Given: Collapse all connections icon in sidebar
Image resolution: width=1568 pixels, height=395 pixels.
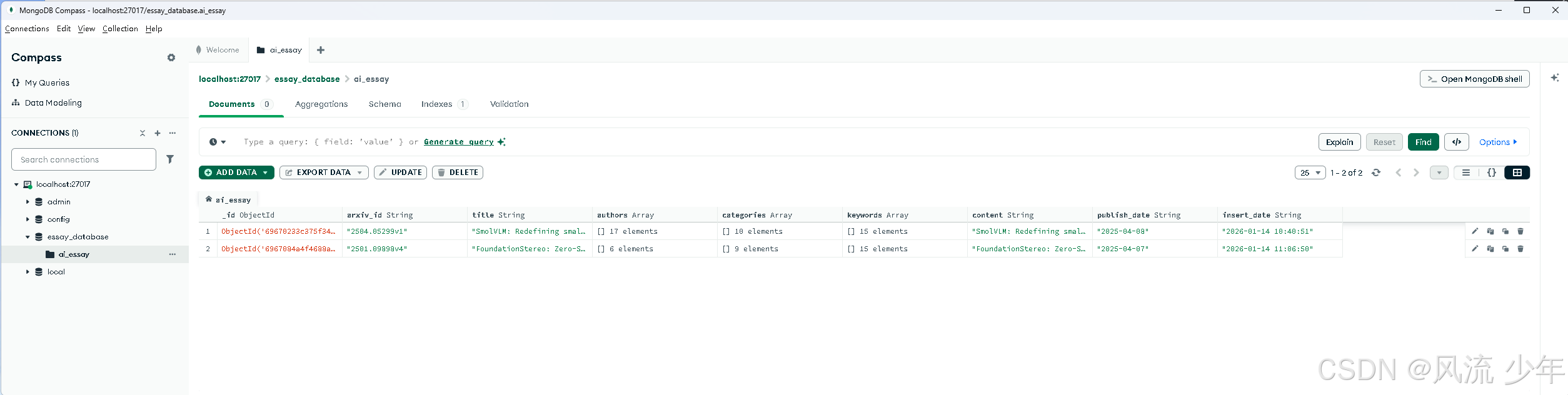Looking at the screenshot, I should pyautogui.click(x=143, y=133).
